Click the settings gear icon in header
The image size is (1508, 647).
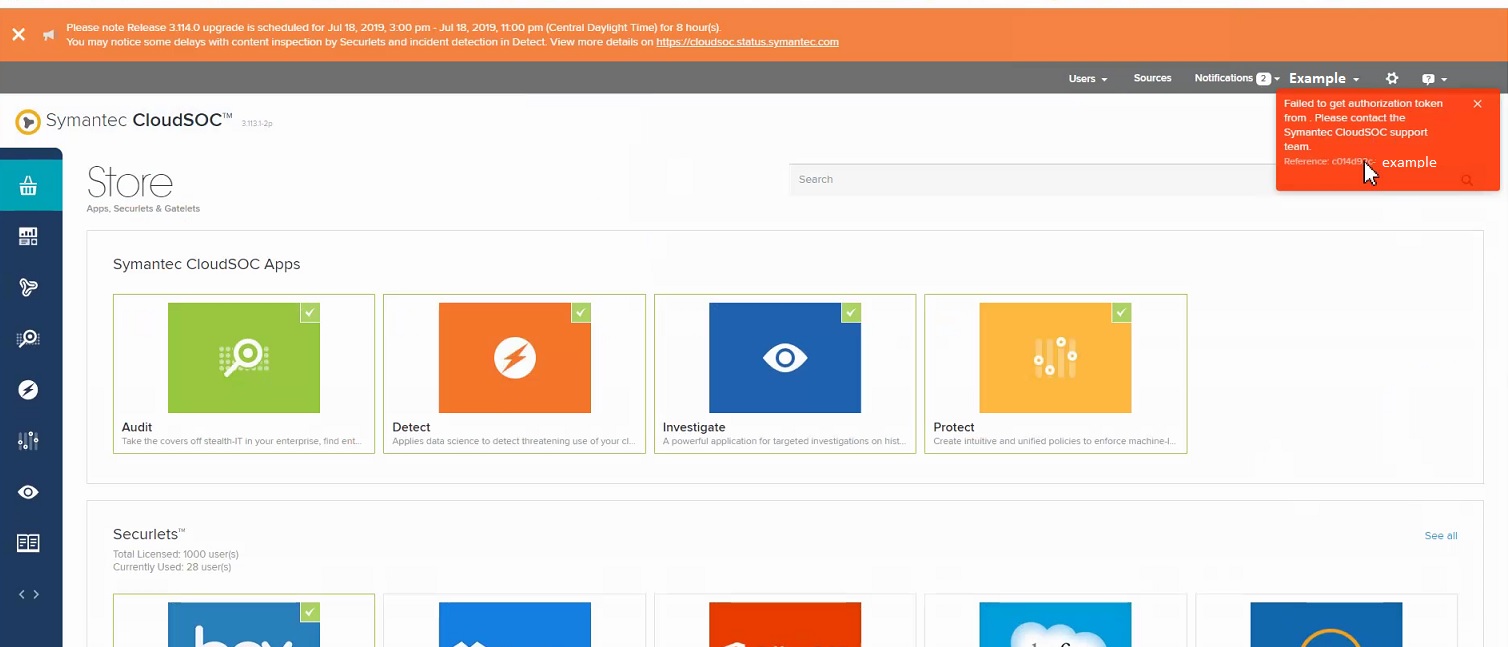pyautogui.click(x=1392, y=78)
